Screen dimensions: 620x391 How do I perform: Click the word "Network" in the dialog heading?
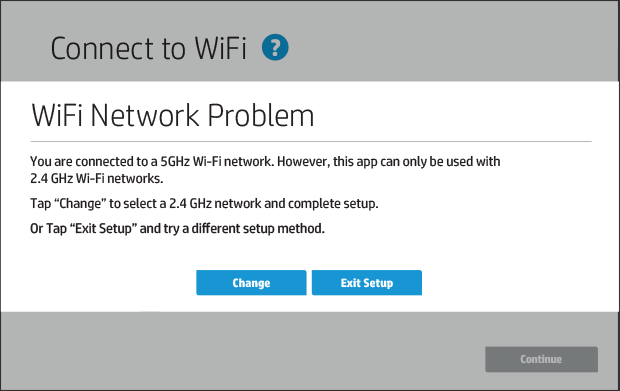(x=144, y=115)
